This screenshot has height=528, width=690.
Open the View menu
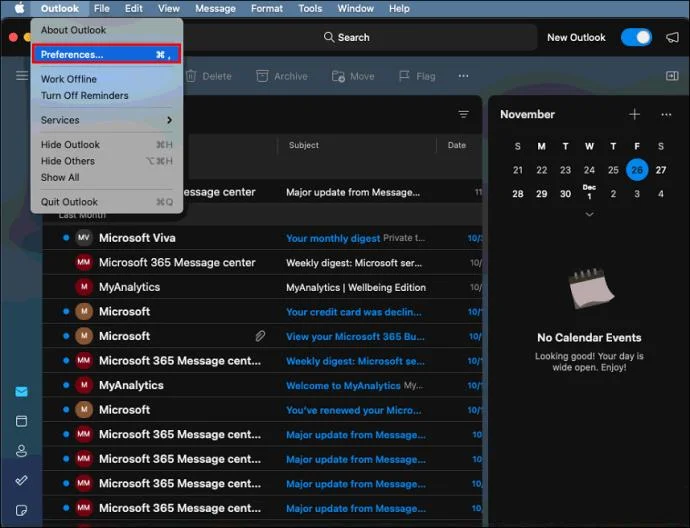pyautogui.click(x=169, y=8)
